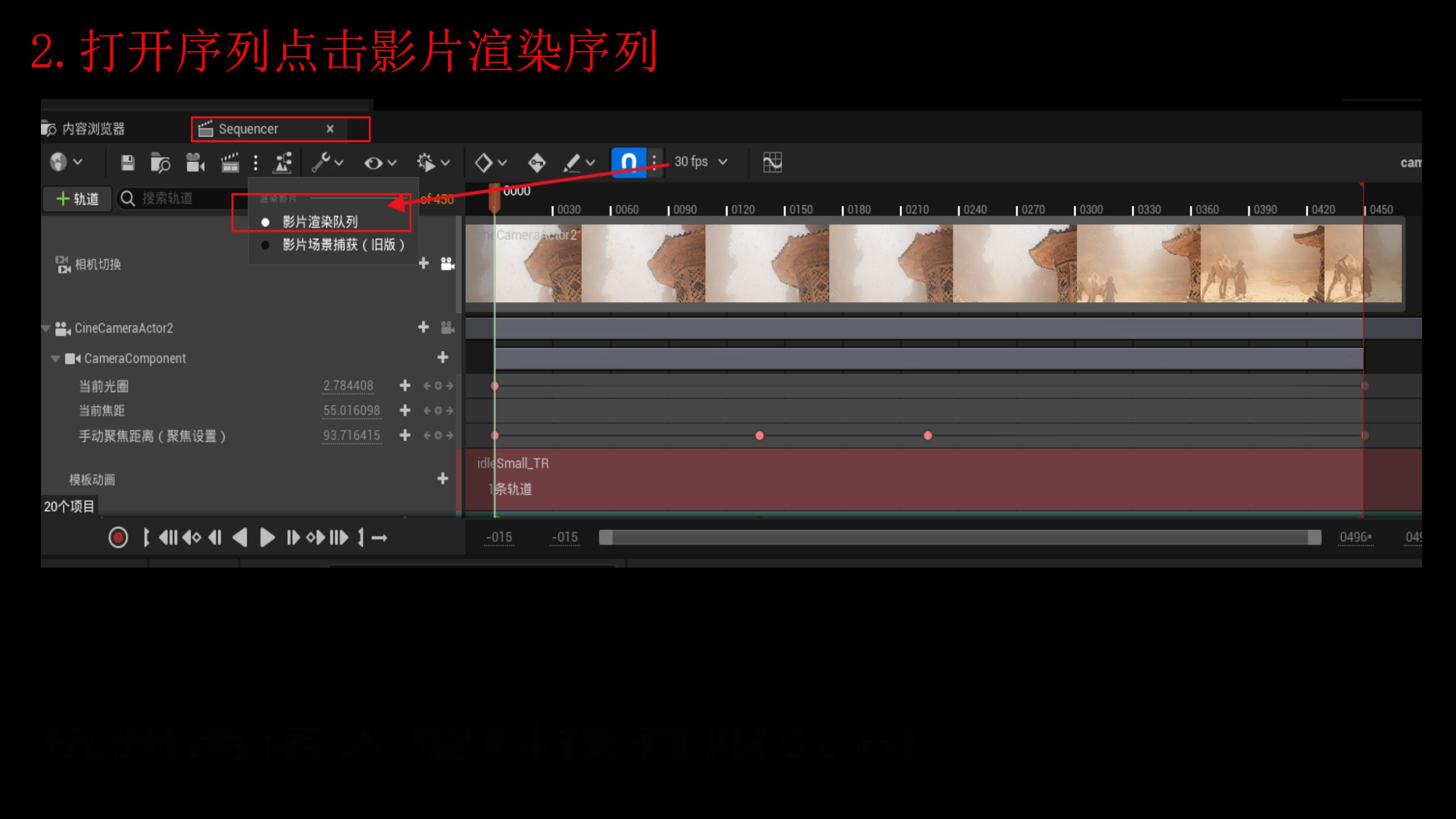Jump to previous key button
The width and height of the screenshot is (1456, 819).
(x=192, y=537)
